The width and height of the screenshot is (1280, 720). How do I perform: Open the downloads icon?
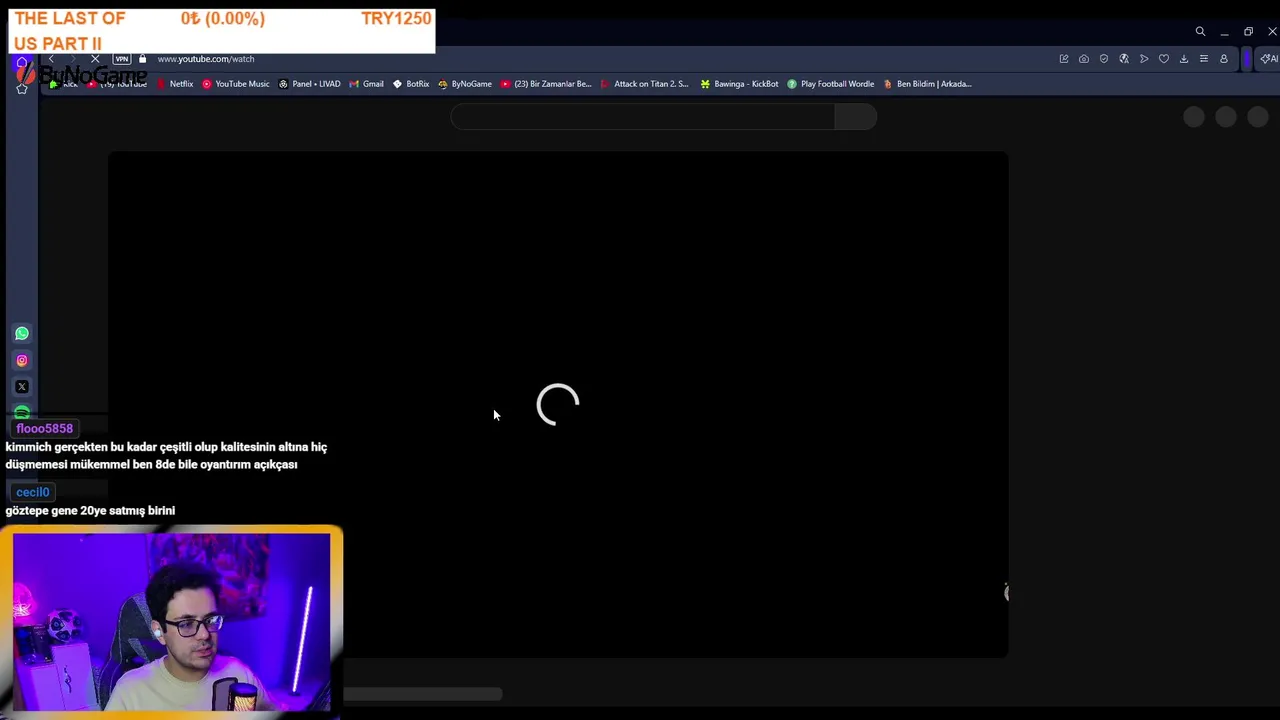(1184, 59)
